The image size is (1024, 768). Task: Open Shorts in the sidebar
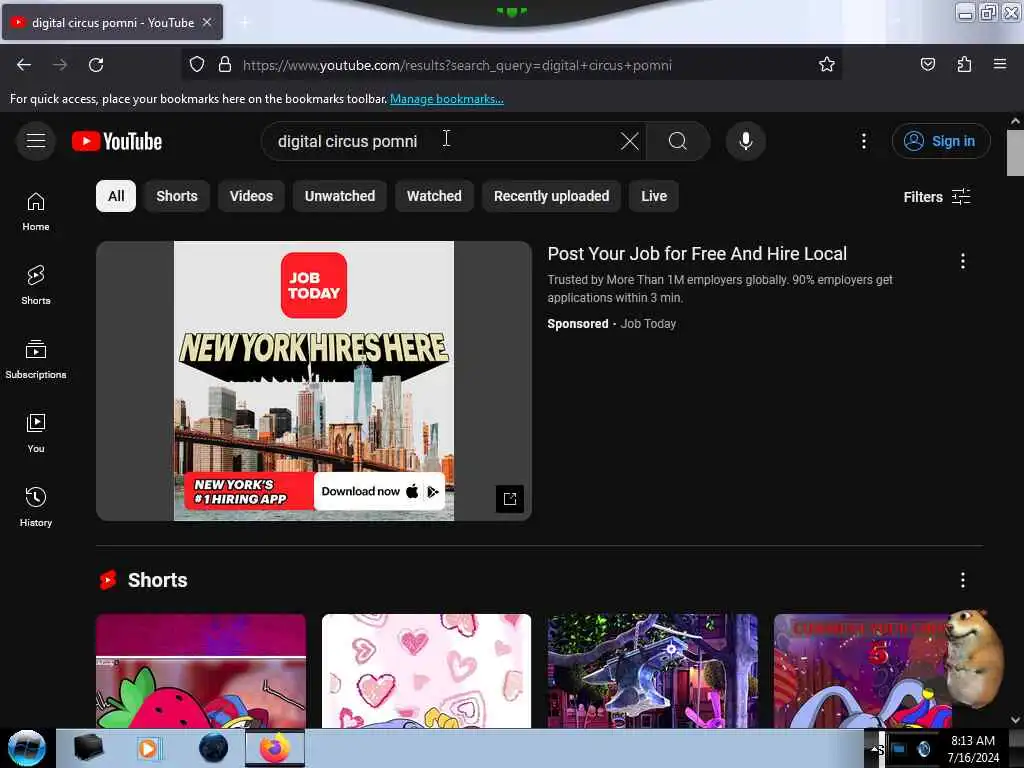[x=36, y=285]
